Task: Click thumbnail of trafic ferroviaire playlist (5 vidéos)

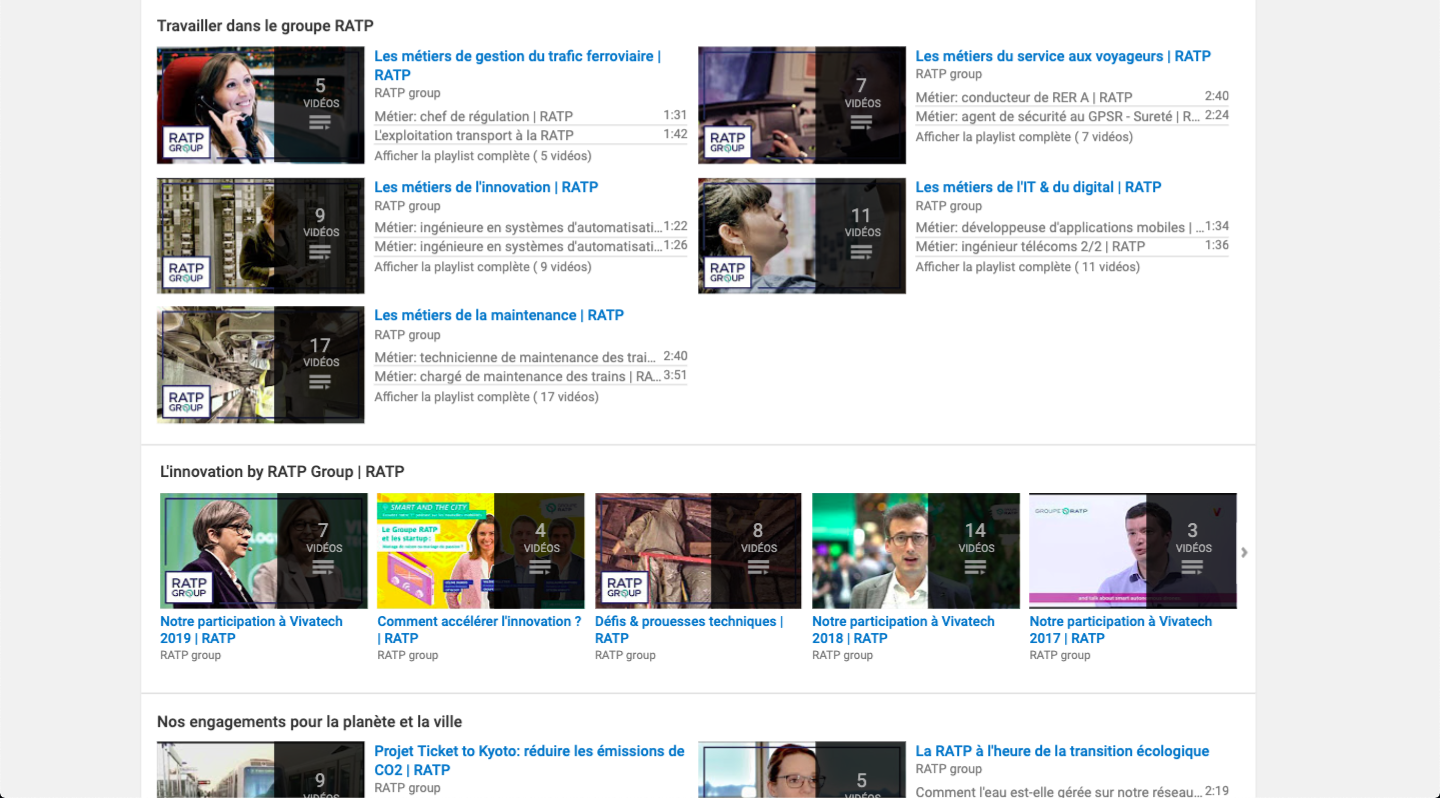Action: click(261, 105)
